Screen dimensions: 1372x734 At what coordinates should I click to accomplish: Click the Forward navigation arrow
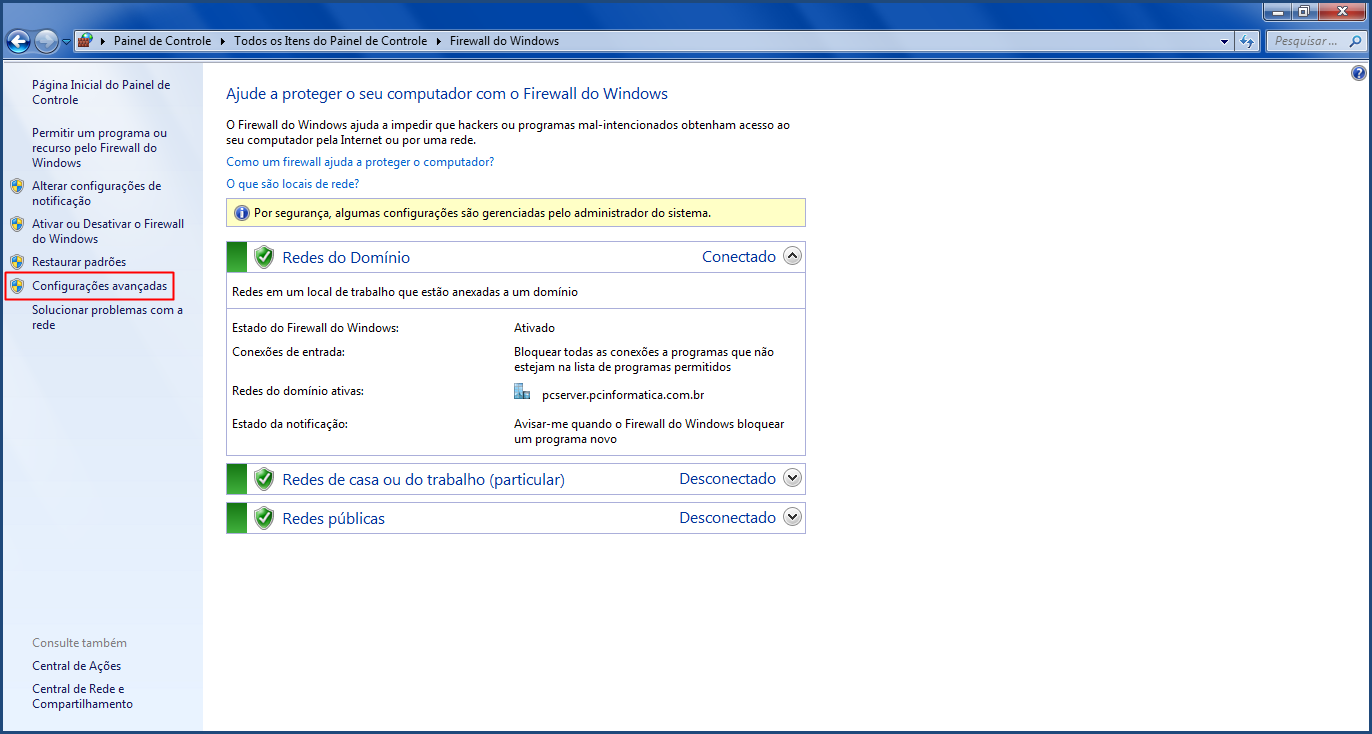click(x=46, y=41)
